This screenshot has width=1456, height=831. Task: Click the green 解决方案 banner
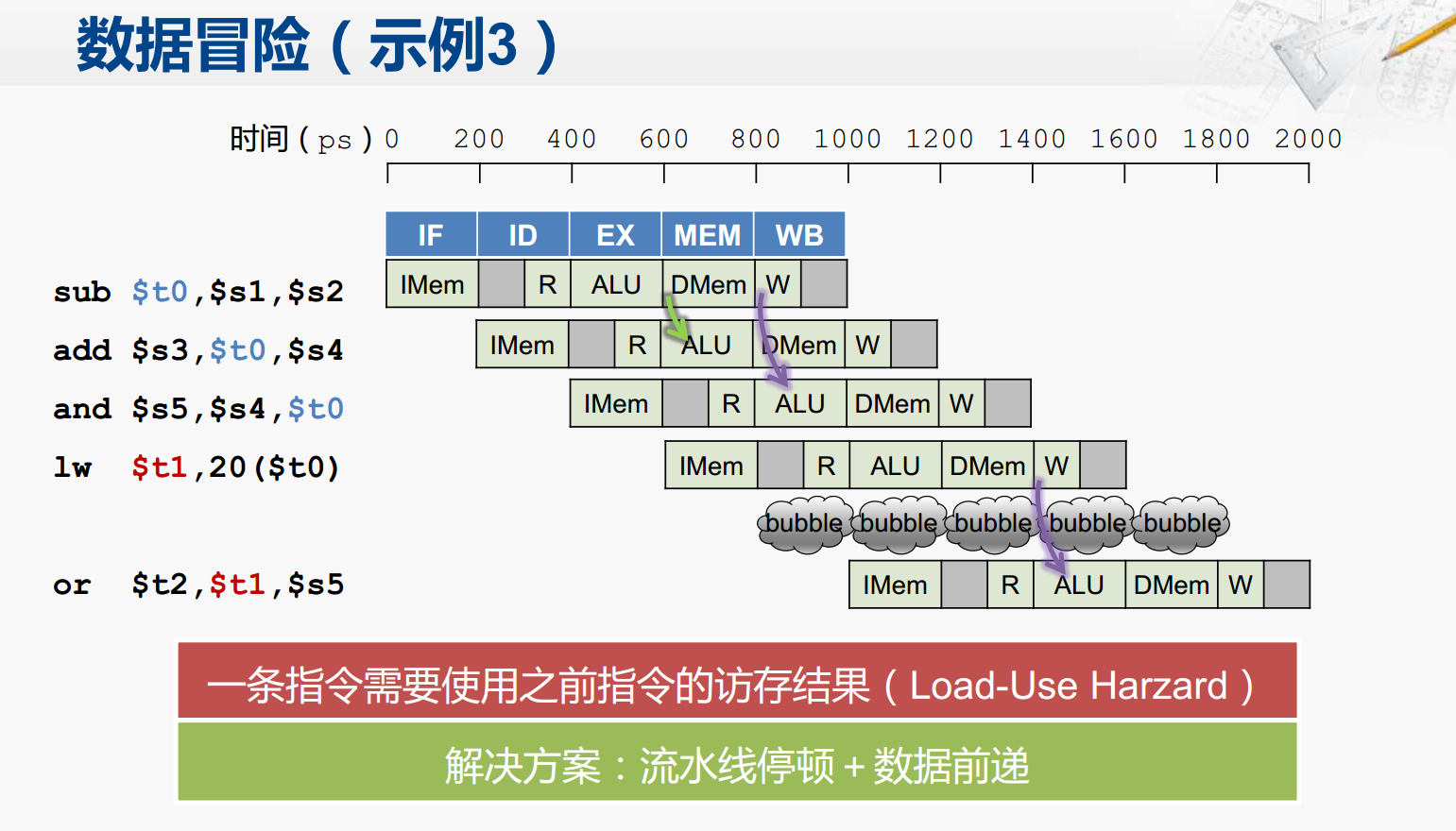[x=737, y=762]
